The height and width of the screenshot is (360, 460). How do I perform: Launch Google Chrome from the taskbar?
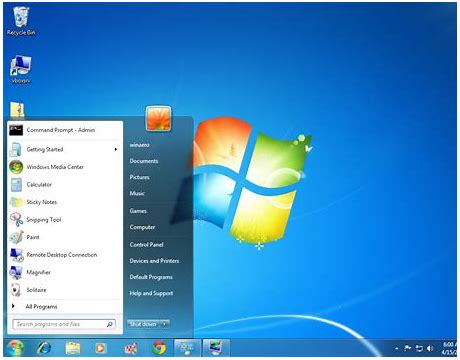click(159, 348)
